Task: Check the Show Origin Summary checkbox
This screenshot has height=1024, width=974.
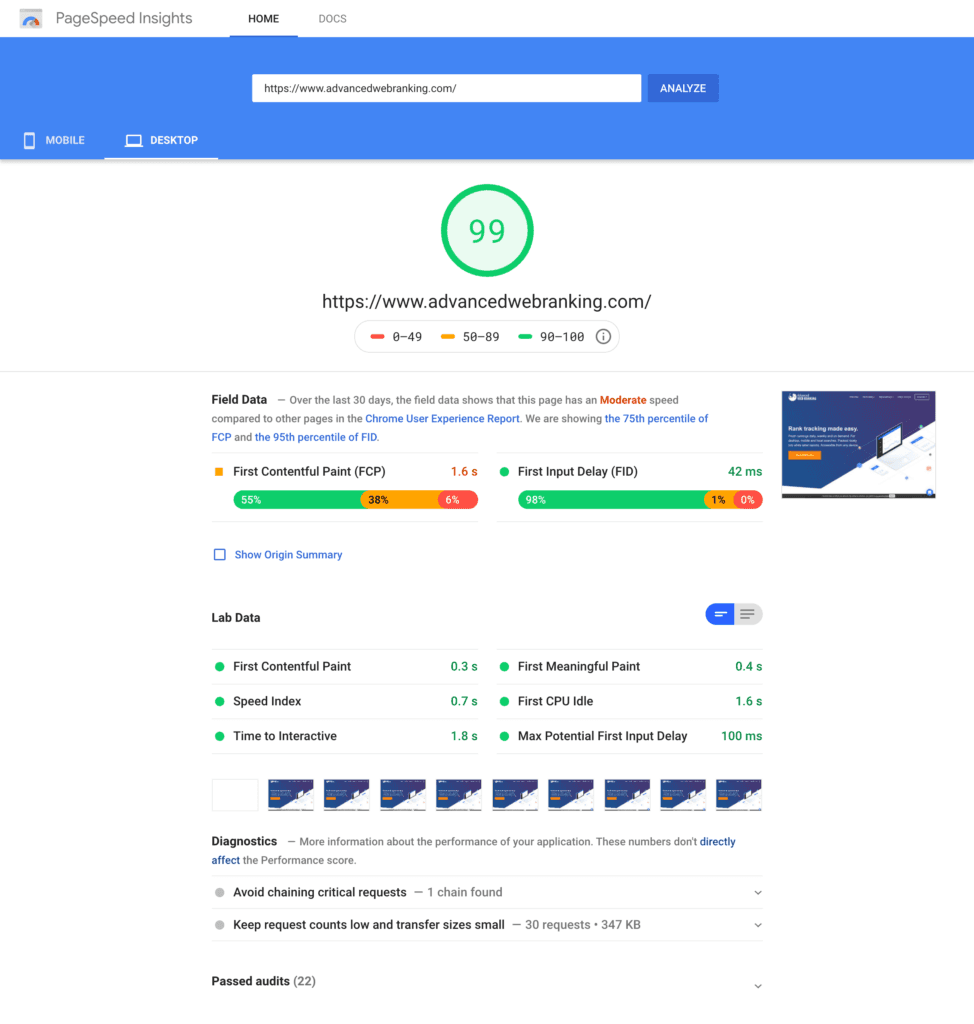Action: 219,554
